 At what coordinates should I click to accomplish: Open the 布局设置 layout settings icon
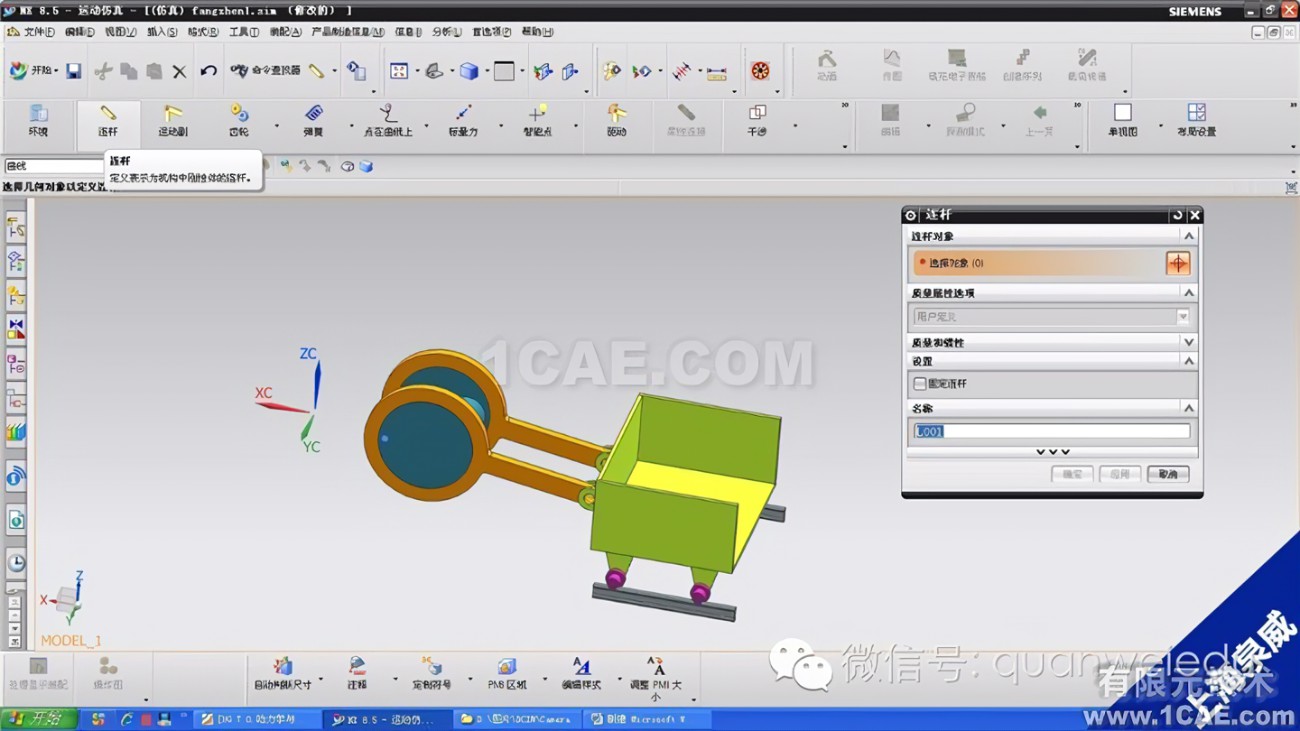[1196, 121]
